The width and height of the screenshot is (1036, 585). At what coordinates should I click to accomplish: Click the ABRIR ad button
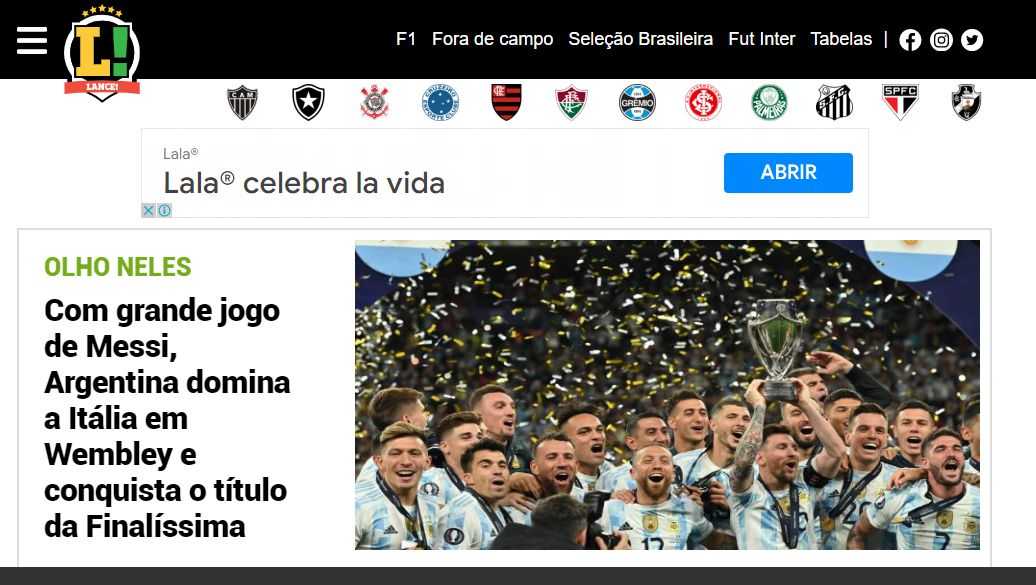tap(788, 173)
